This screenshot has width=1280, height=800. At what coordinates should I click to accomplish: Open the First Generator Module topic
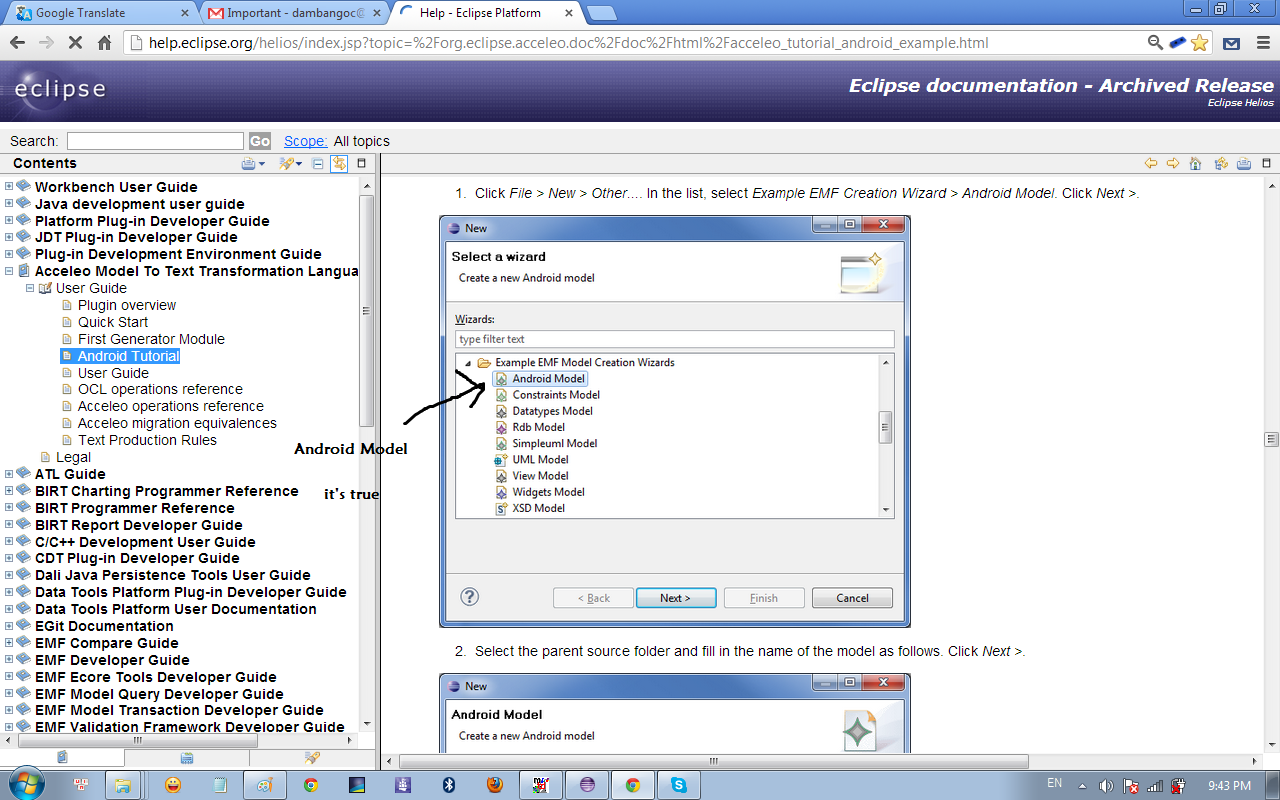click(151, 339)
